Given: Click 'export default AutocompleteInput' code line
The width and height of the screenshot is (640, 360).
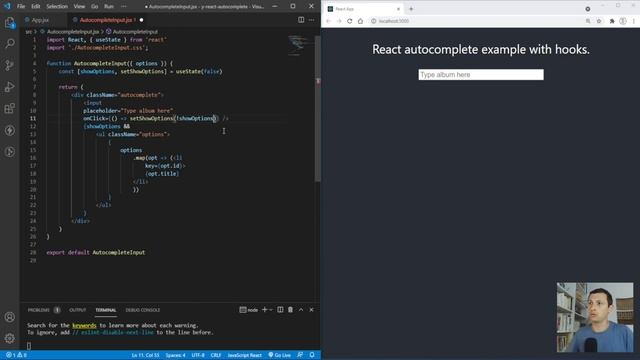Looking at the screenshot, I should (x=96, y=252).
